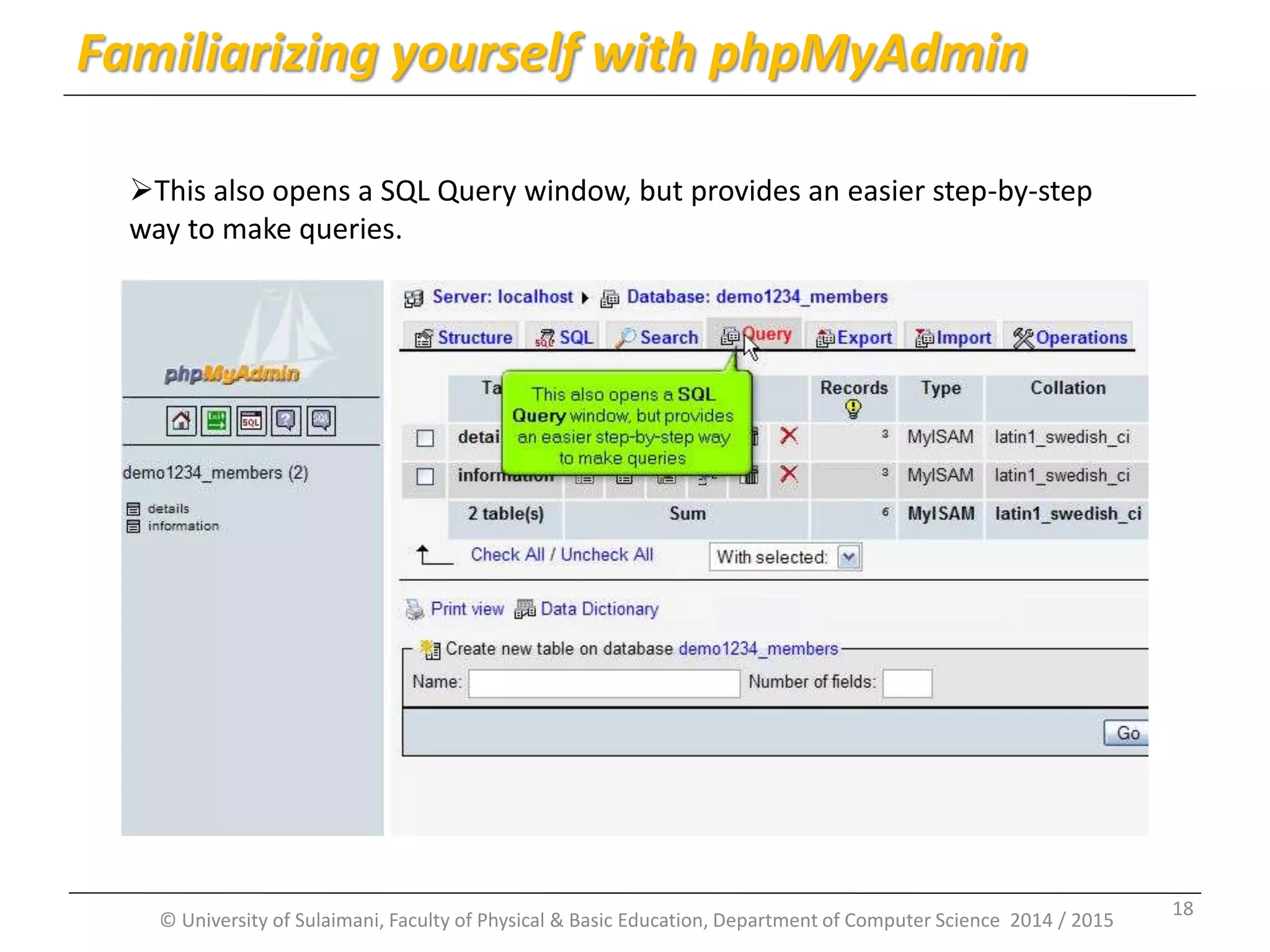The image size is (1270, 952).
Task: Focus the Number of fields input
Action: [907, 683]
